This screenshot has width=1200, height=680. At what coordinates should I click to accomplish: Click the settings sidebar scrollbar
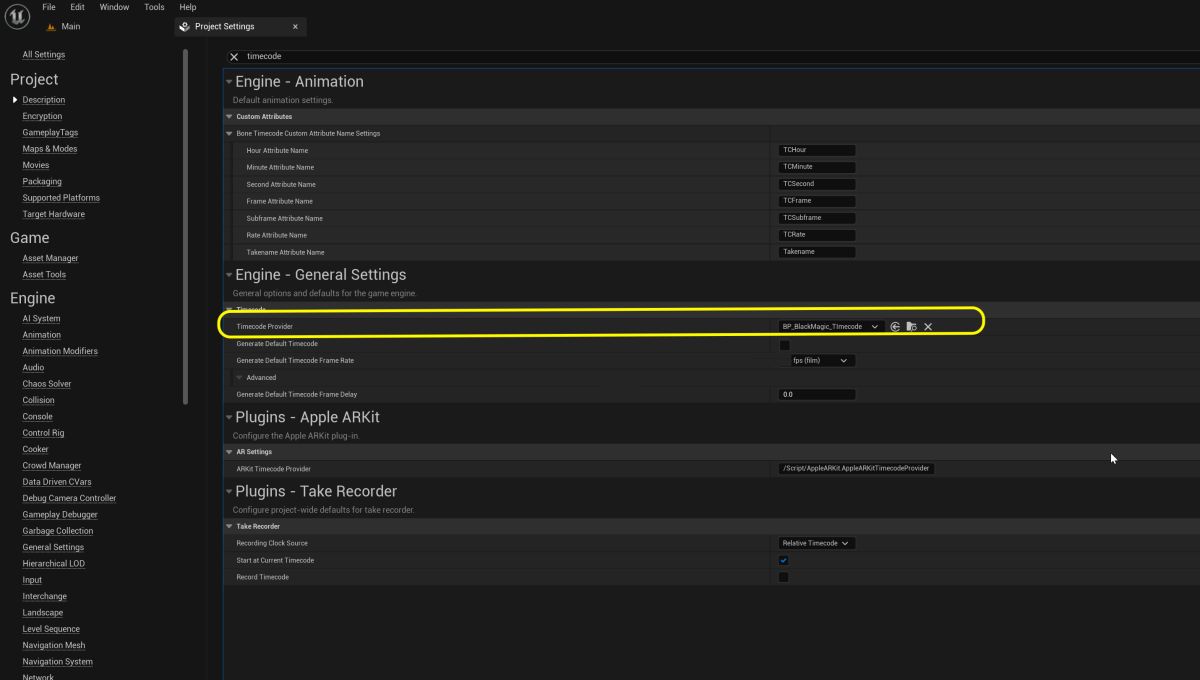tap(186, 226)
